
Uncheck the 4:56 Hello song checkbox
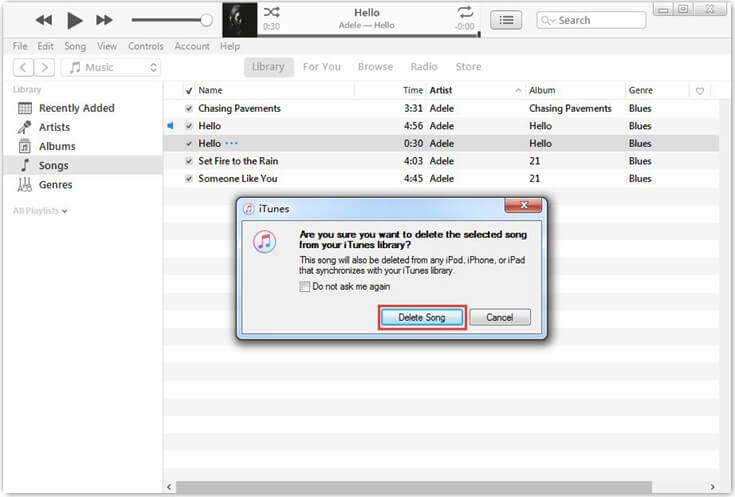coord(189,126)
